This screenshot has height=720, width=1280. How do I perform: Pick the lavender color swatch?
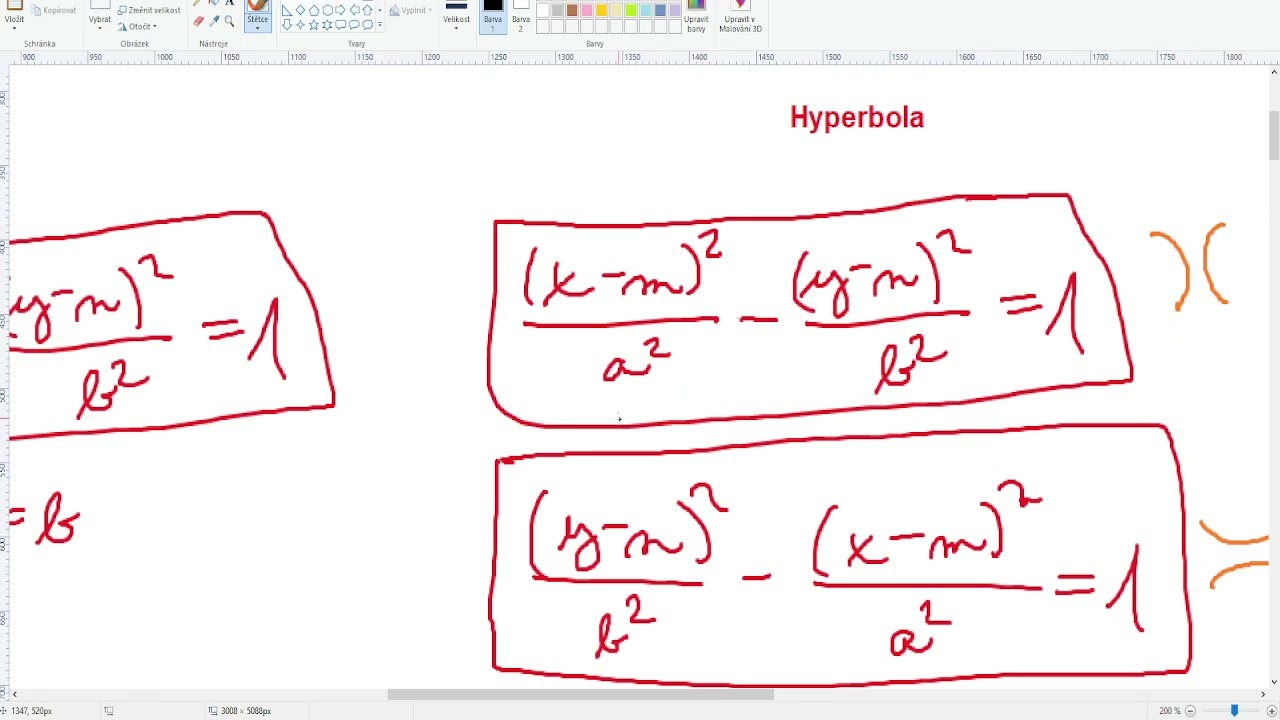coord(675,10)
